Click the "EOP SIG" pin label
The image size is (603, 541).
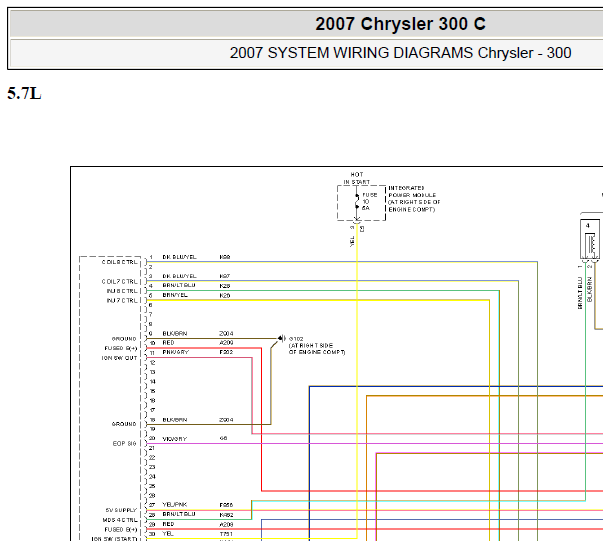125,443
